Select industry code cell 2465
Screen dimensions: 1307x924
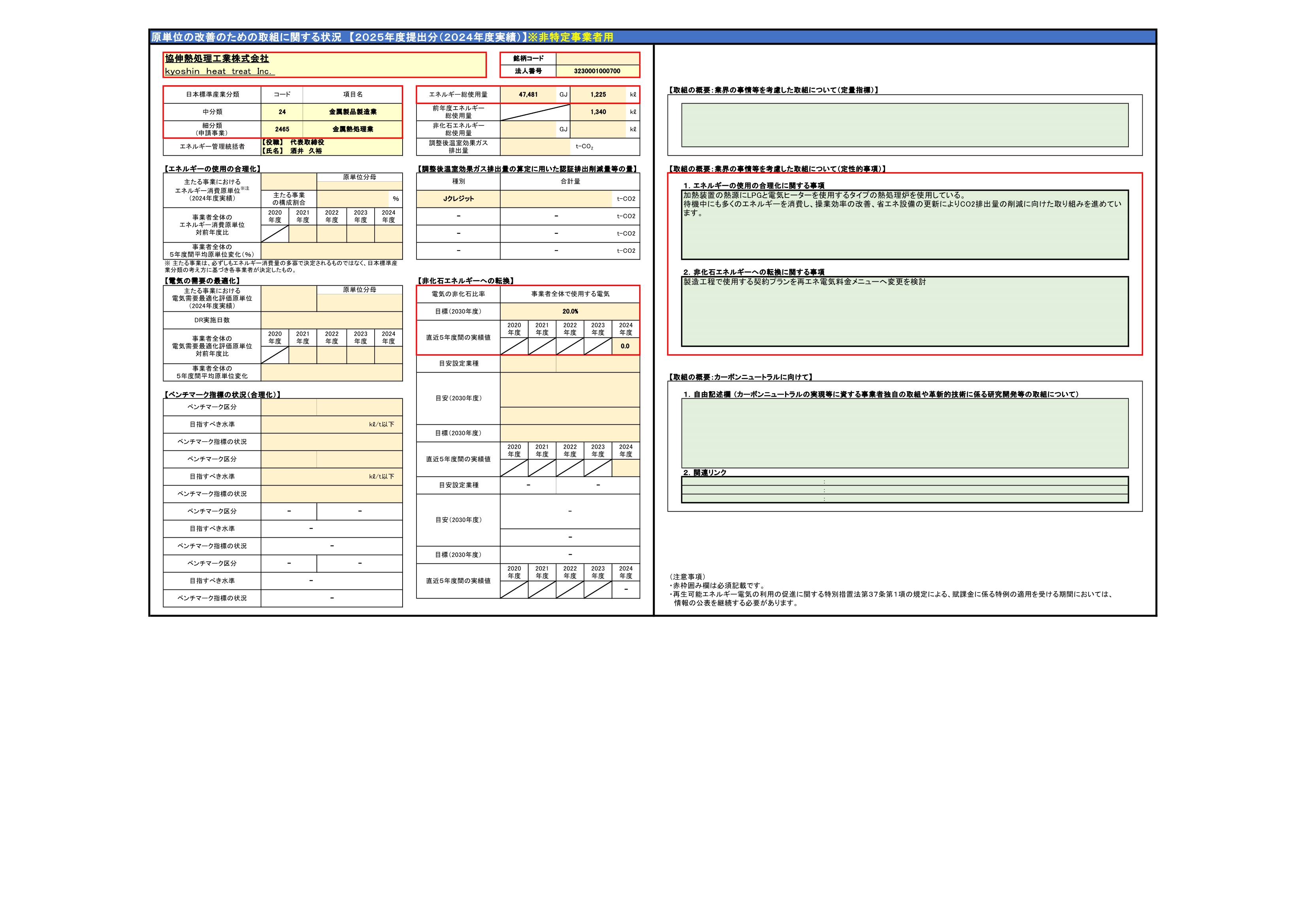(x=282, y=129)
